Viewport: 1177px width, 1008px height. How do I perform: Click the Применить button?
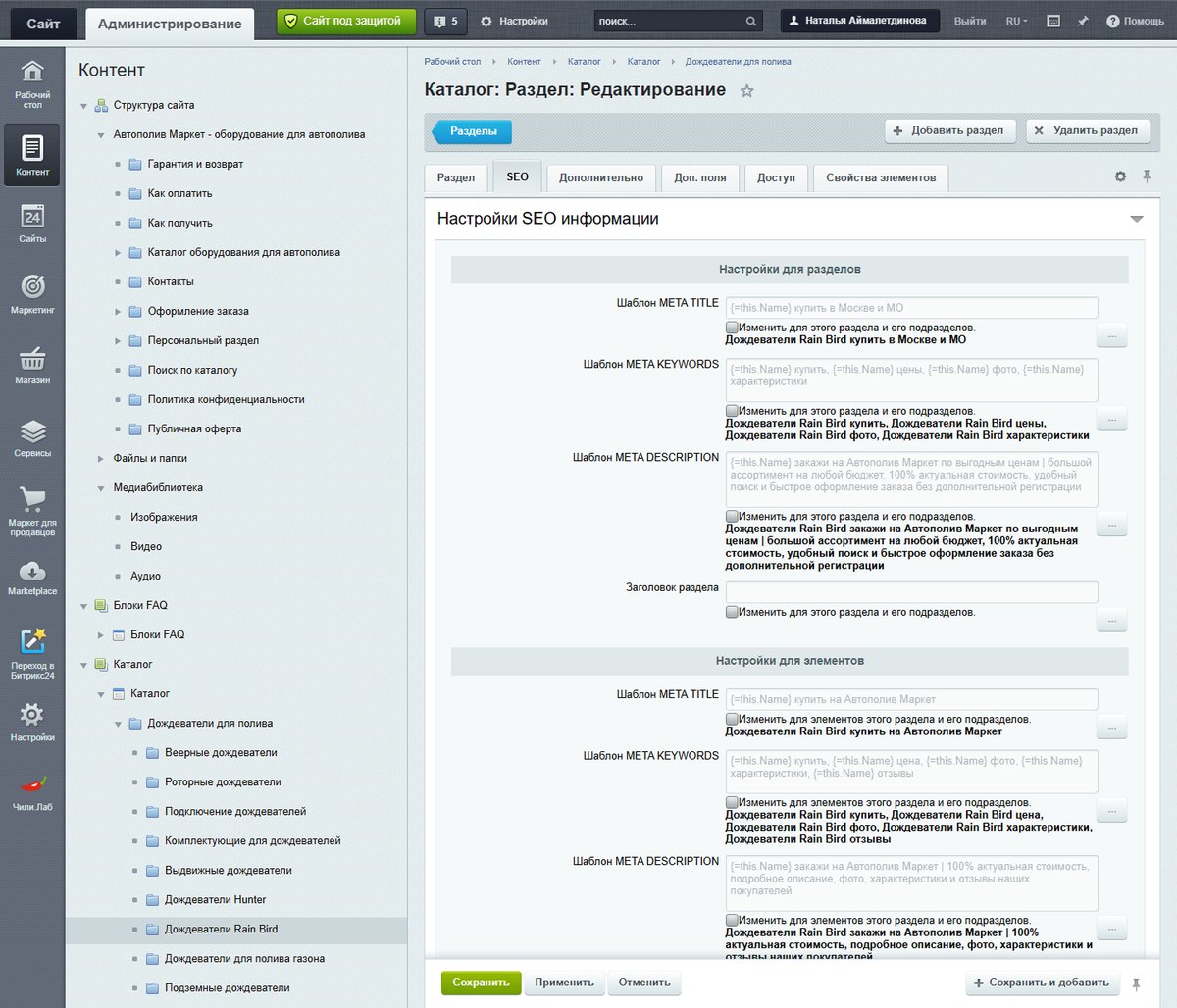pos(564,983)
